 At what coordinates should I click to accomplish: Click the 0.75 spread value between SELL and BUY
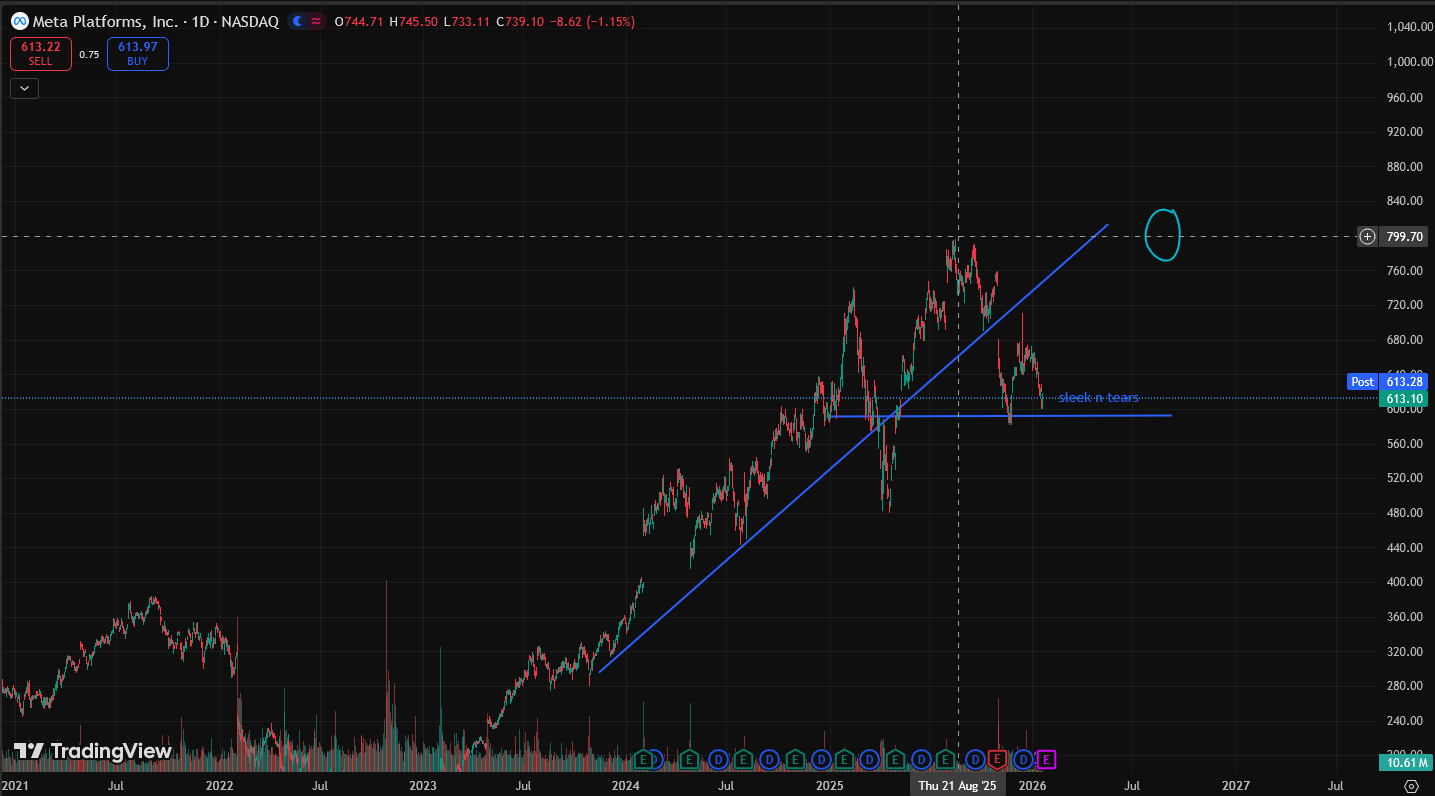pyautogui.click(x=89, y=55)
